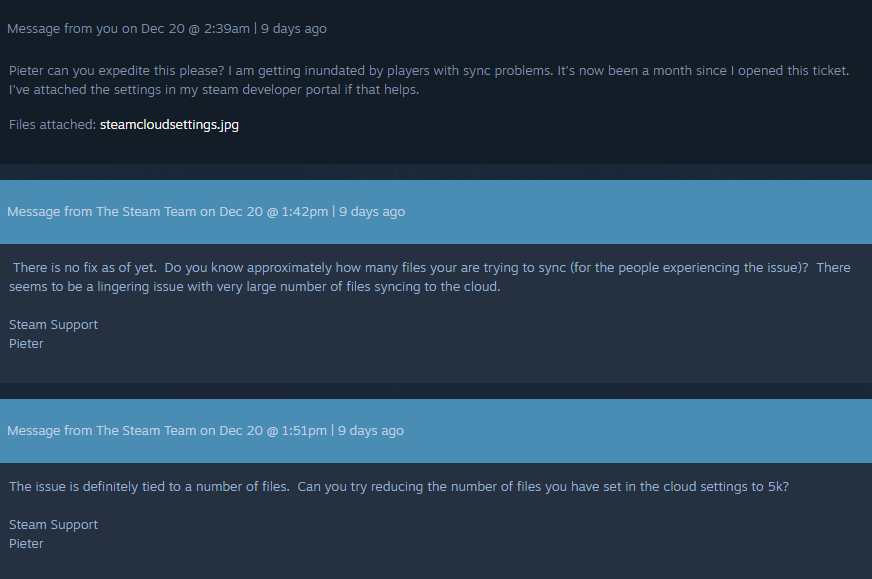Click the line starting "The issue is definitely tied"
Image resolution: width=872 pixels, height=579 pixels.
(x=398, y=487)
